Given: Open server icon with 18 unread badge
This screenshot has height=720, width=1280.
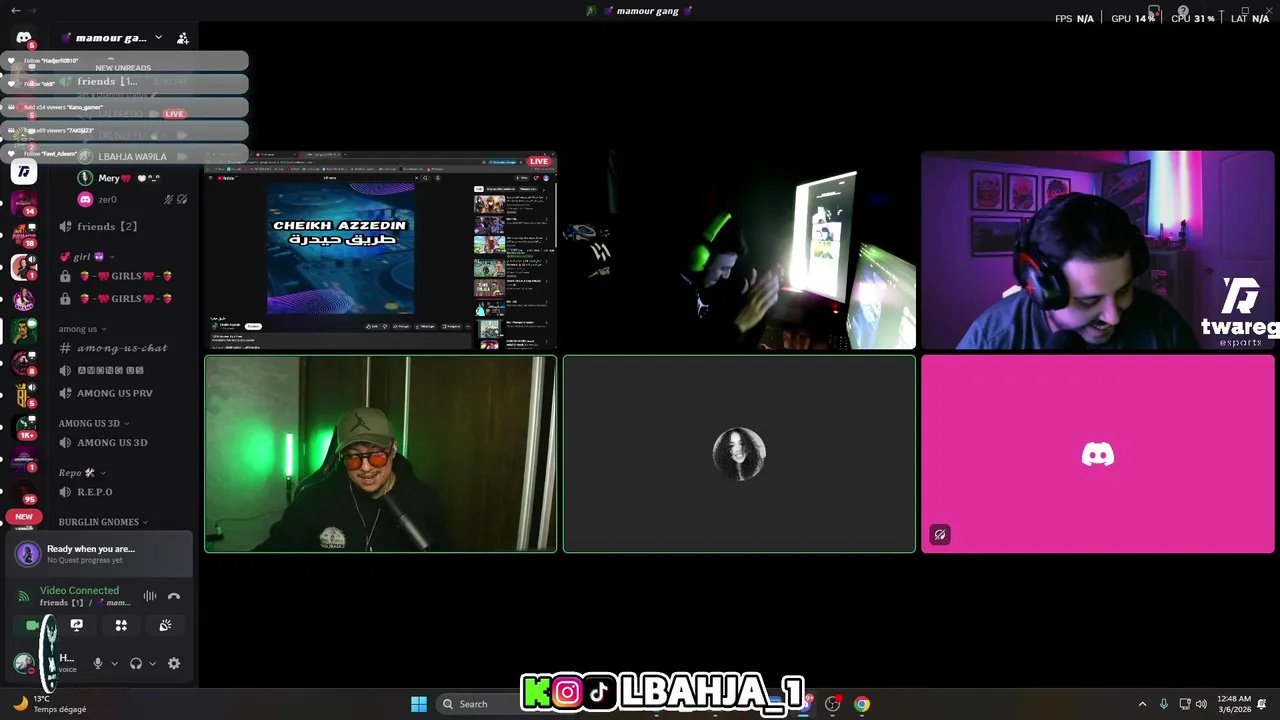Looking at the screenshot, I should tap(24, 235).
